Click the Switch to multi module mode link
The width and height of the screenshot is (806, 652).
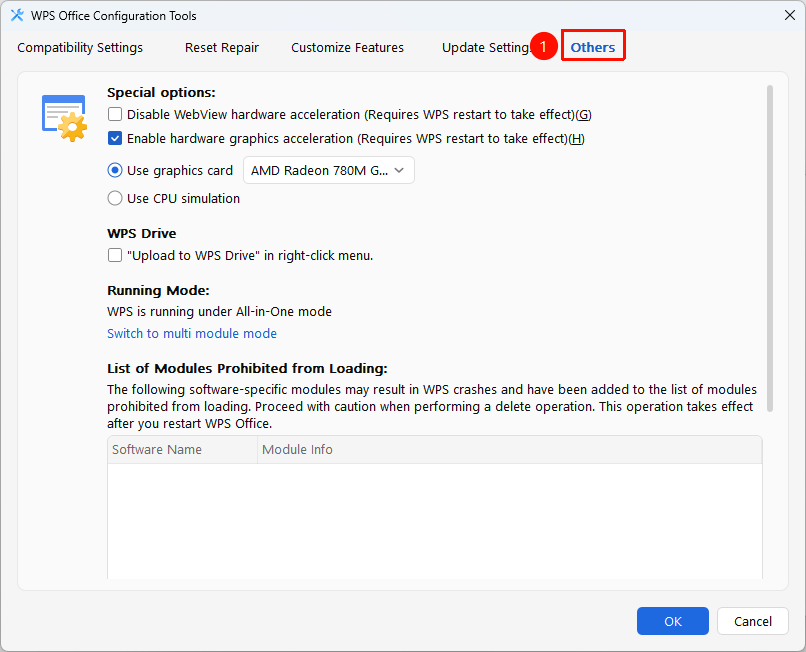[192, 333]
